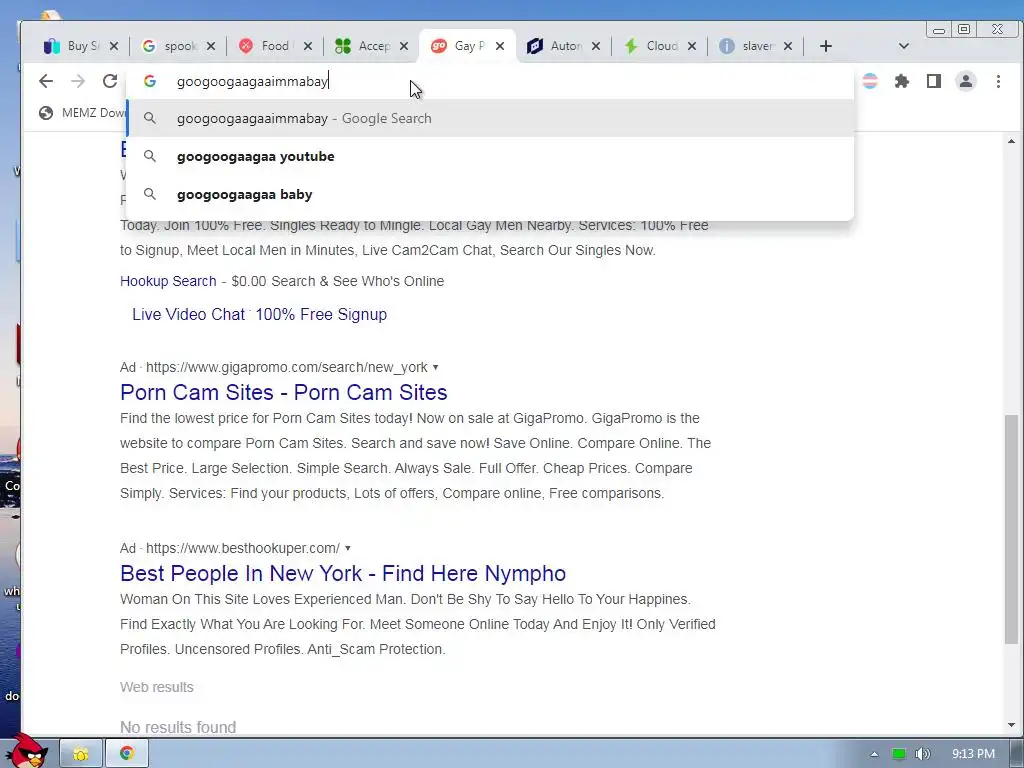Click the 'Web results' text
The width and height of the screenshot is (1024, 768).
coord(157,687)
